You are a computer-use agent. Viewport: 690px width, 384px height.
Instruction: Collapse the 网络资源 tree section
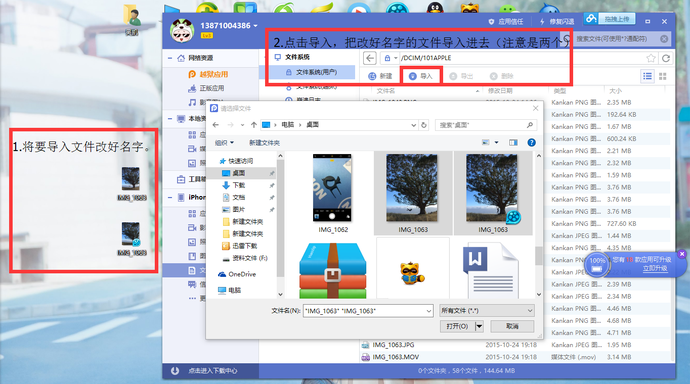[170, 58]
